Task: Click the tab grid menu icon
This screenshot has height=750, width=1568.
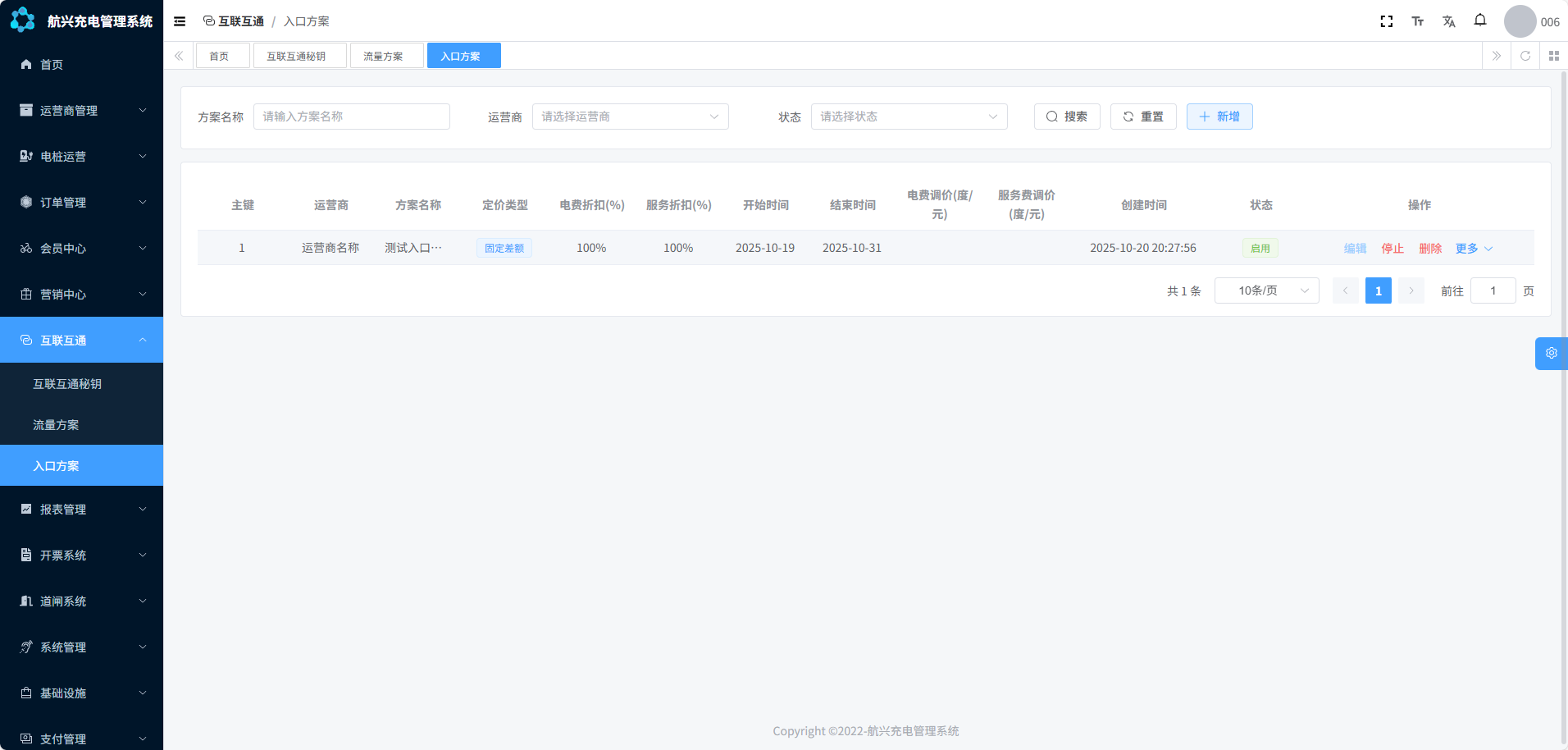Action: (1553, 56)
